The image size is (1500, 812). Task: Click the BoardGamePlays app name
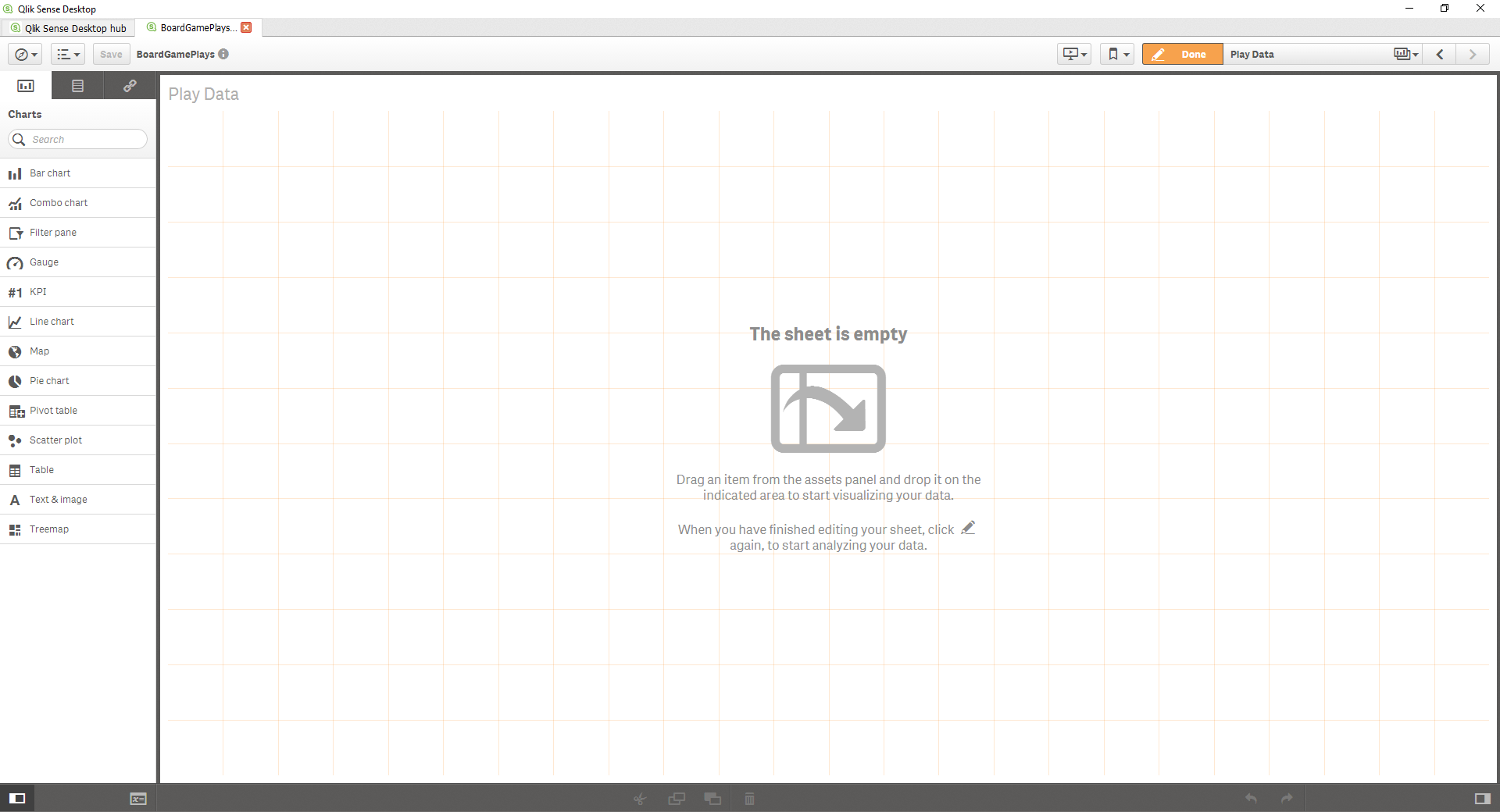[x=176, y=54]
